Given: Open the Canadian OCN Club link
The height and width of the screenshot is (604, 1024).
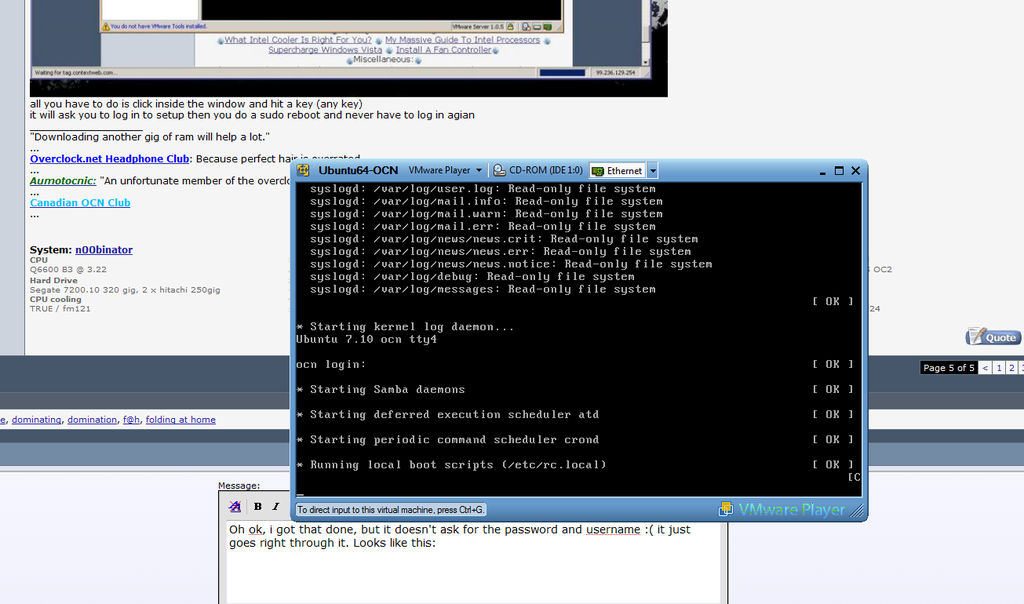Looking at the screenshot, I should (x=80, y=202).
